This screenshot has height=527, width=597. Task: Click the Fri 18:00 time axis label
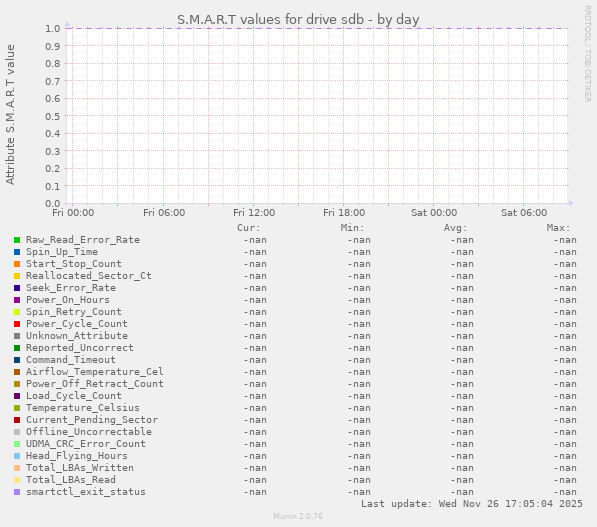click(x=344, y=213)
